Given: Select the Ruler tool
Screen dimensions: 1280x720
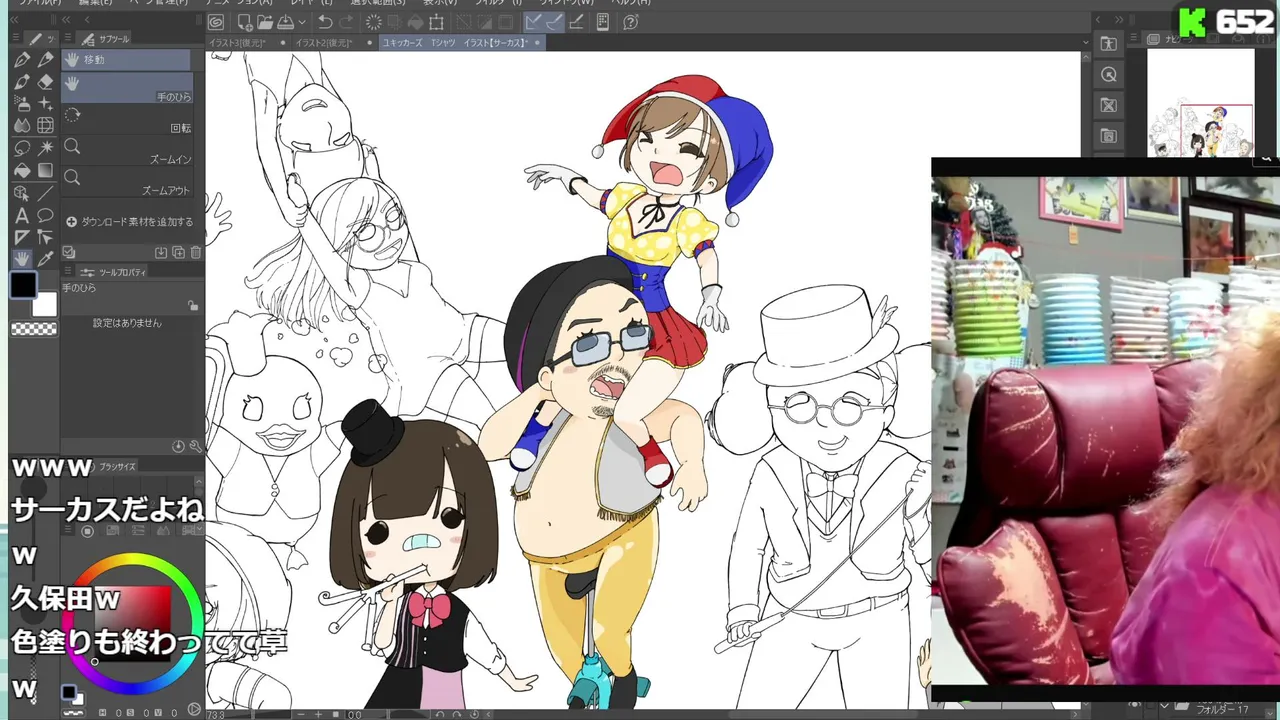Looking at the screenshot, I should click(x=21, y=237).
